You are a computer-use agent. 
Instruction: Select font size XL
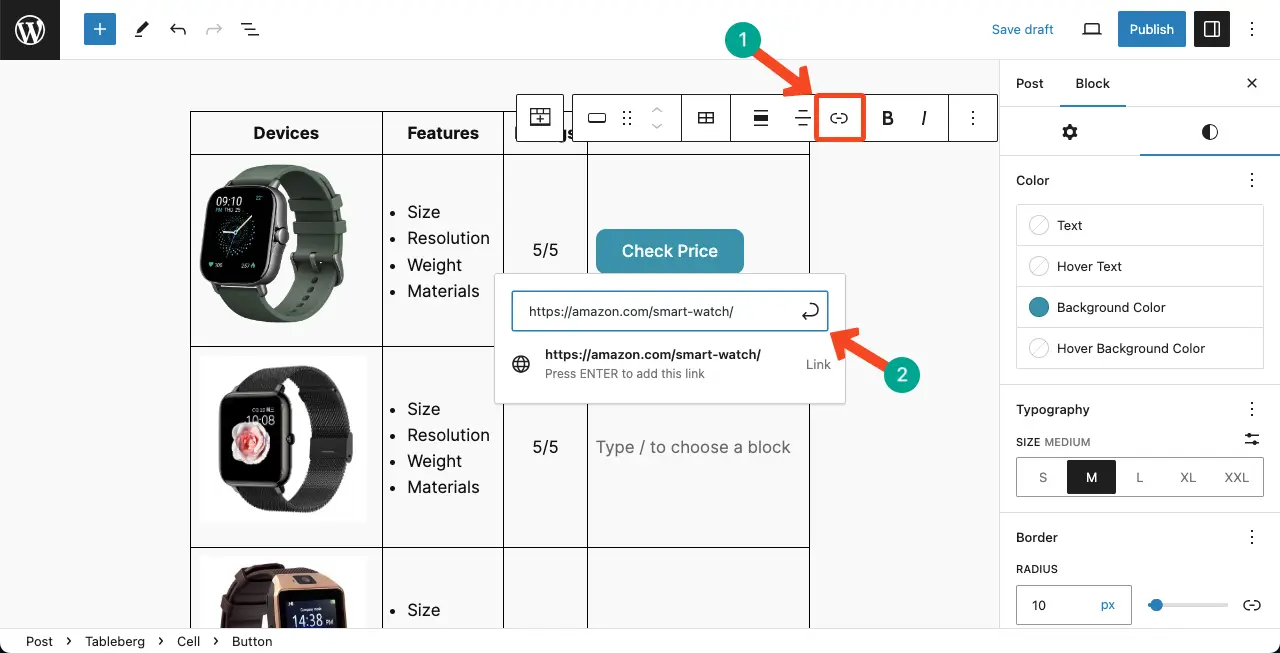1188,477
